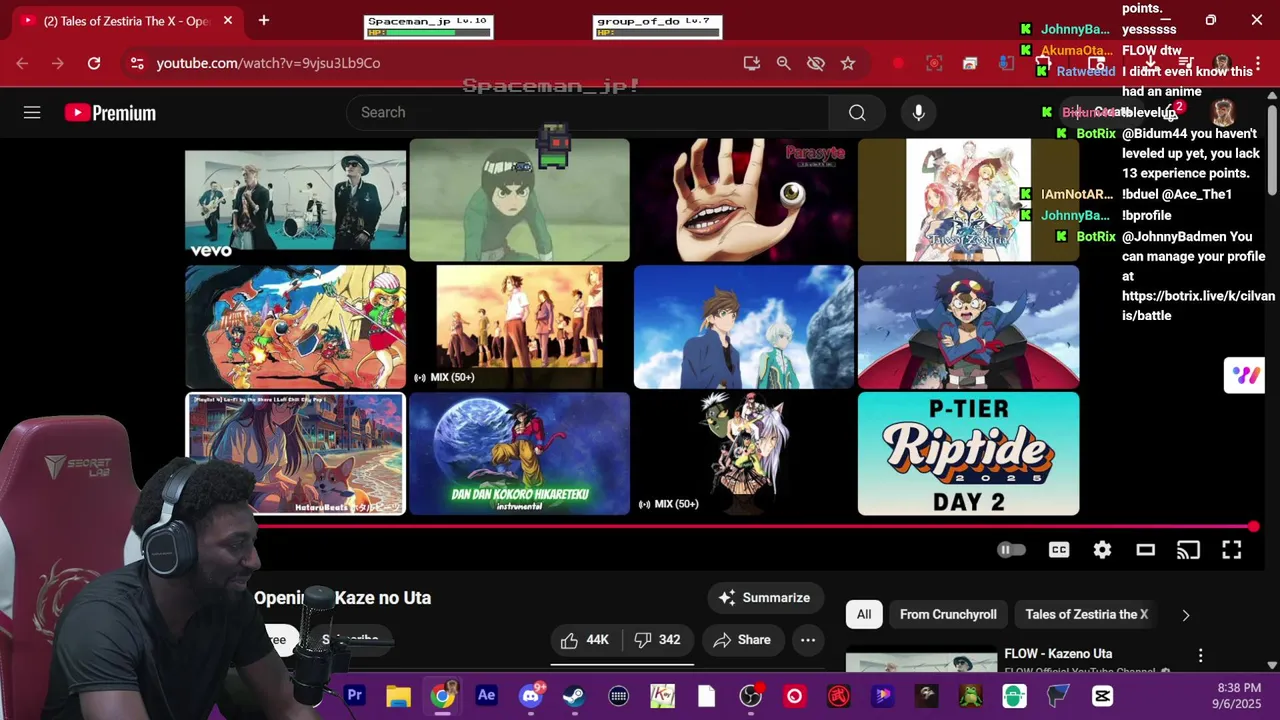The width and height of the screenshot is (1280, 720).
Task: Play the vevo band end-screen video
Action: (x=295, y=200)
